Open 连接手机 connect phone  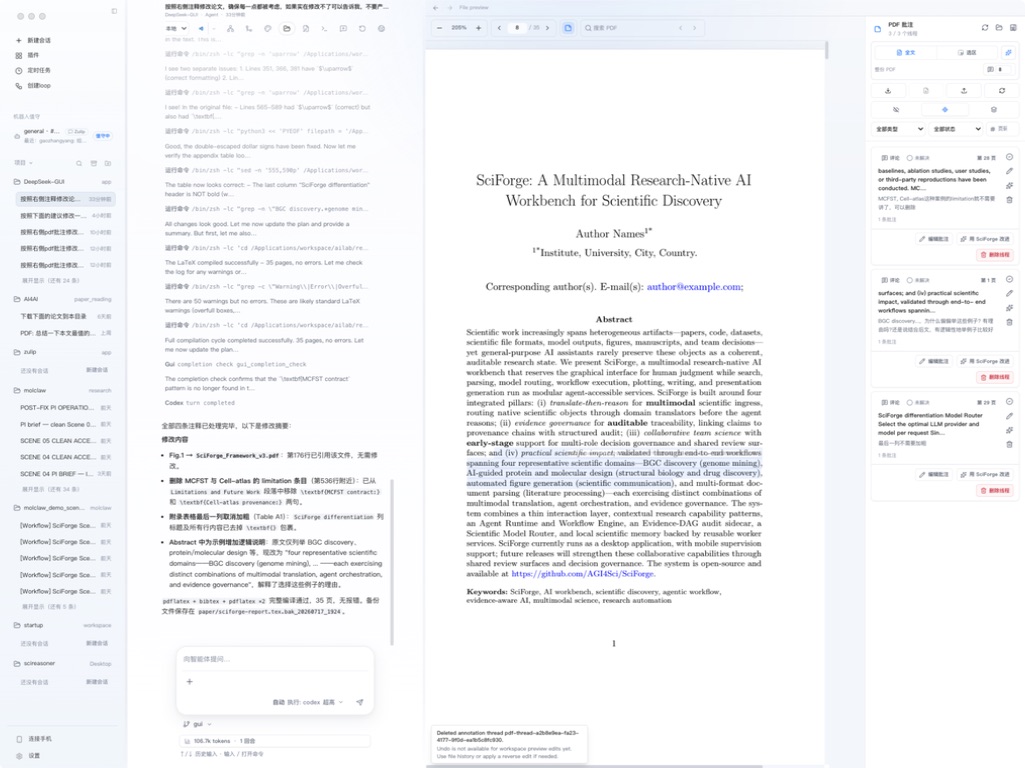[34, 739]
